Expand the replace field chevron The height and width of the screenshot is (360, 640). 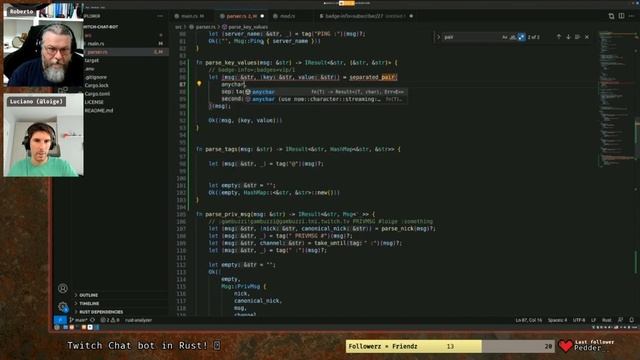pyautogui.click(x=439, y=37)
